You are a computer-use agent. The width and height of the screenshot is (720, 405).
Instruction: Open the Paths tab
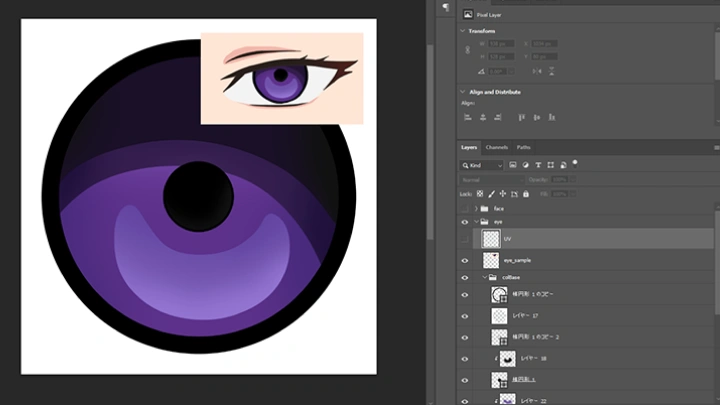(x=523, y=147)
